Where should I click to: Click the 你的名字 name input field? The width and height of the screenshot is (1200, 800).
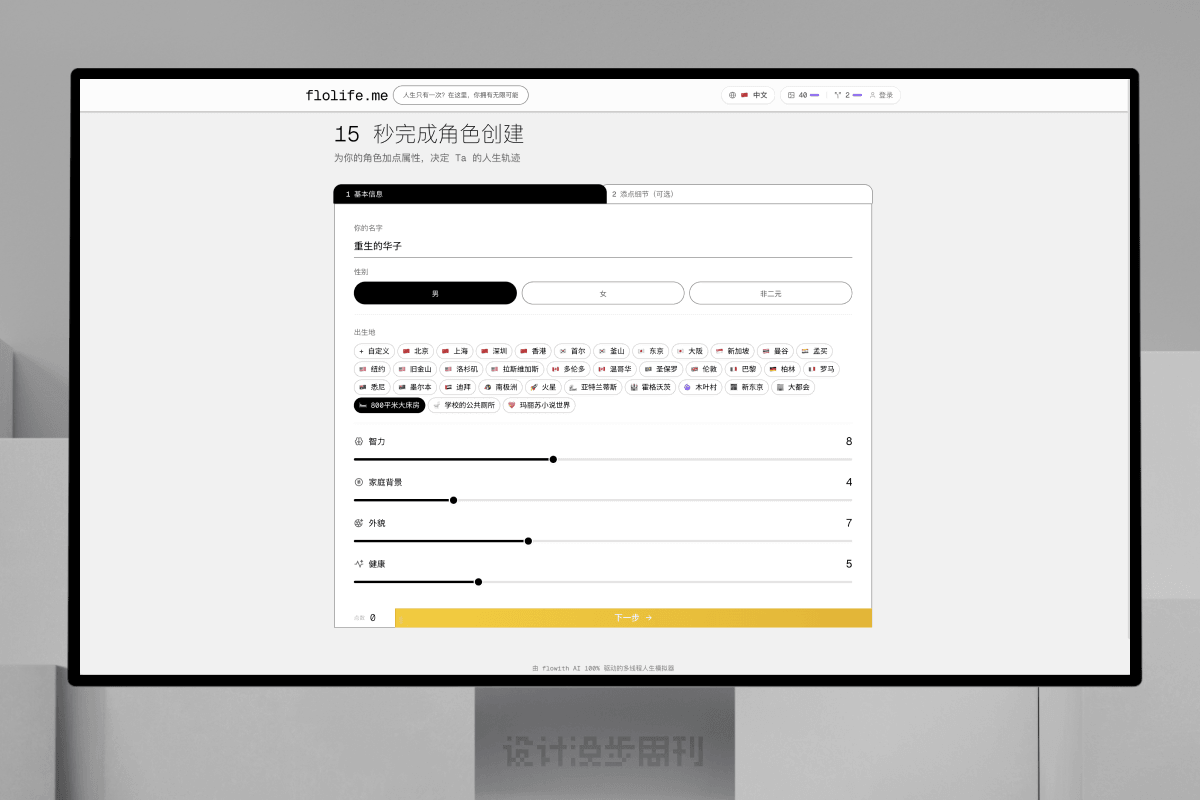pyautogui.click(x=602, y=246)
